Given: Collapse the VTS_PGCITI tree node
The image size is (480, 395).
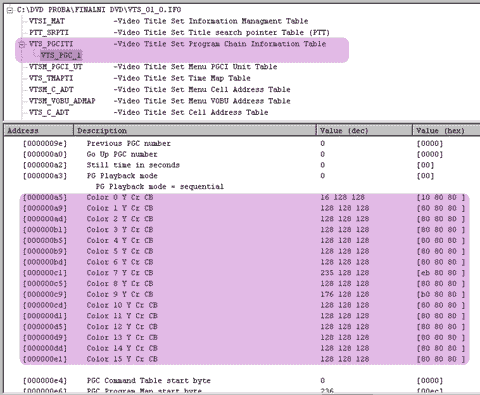Looking at the screenshot, I should click(x=22, y=44).
